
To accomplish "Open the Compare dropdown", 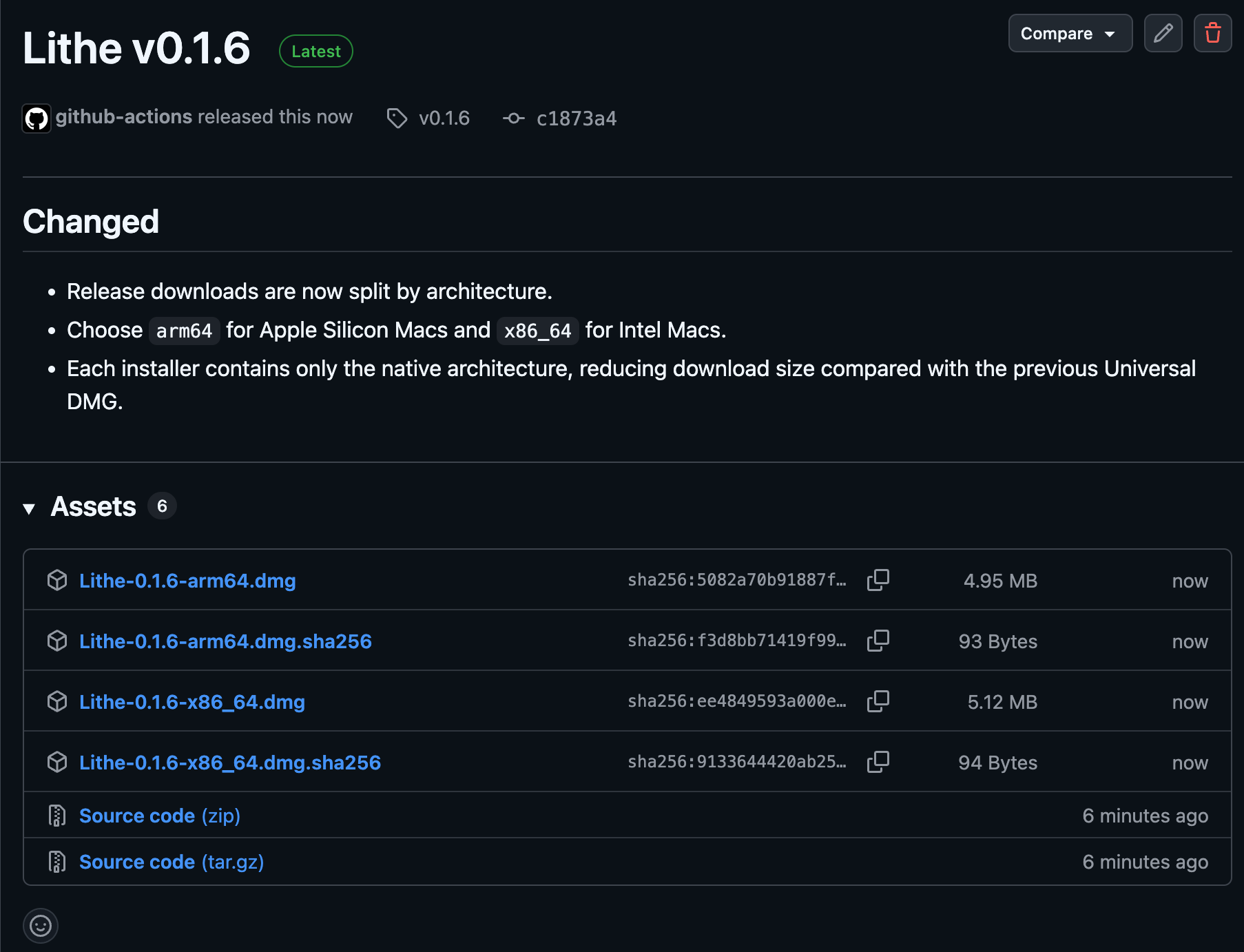I will pos(1070,33).
